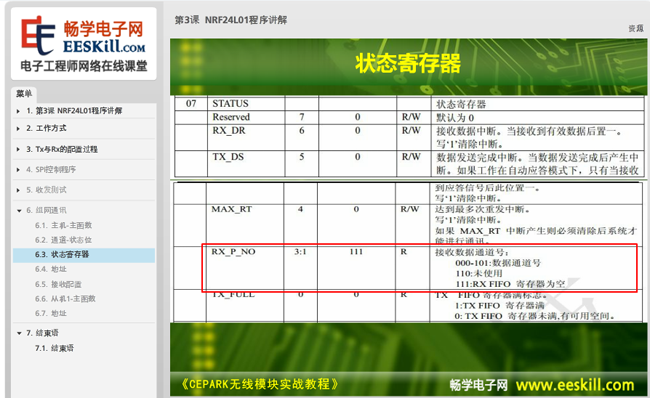Screen dimensions: 650x398
Task: Expand the 2. 工作方式 arrow
Action: pos(18,129)
